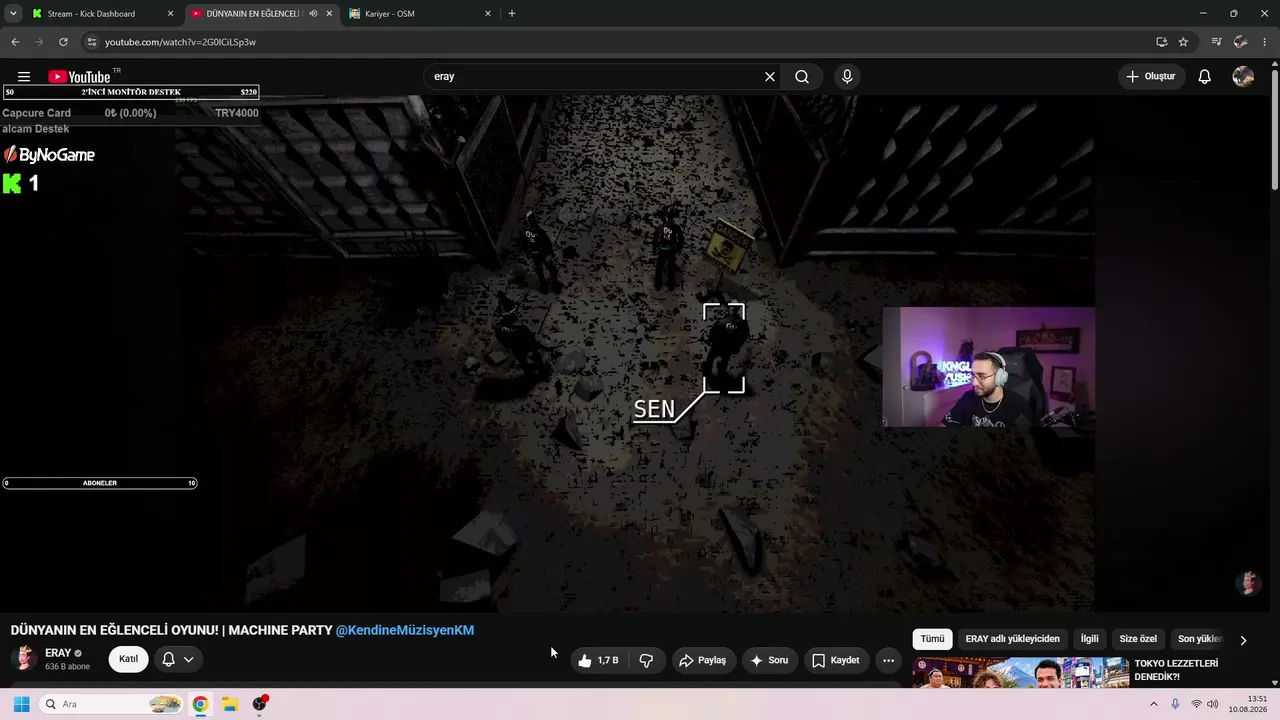The width and height of the screenshot is (1280, 720).
Task: Open the YouTube guide hamburger menu
Action: (24, 77)
